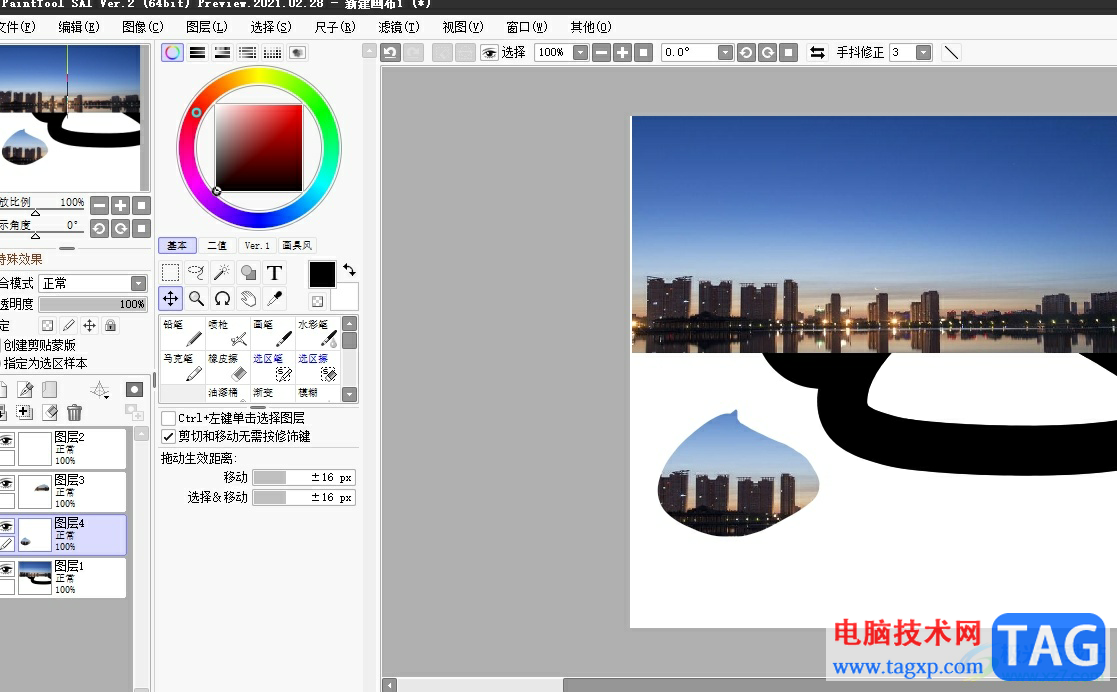
Task: Select the lasso selection tool
Action: tap(196, 273)
